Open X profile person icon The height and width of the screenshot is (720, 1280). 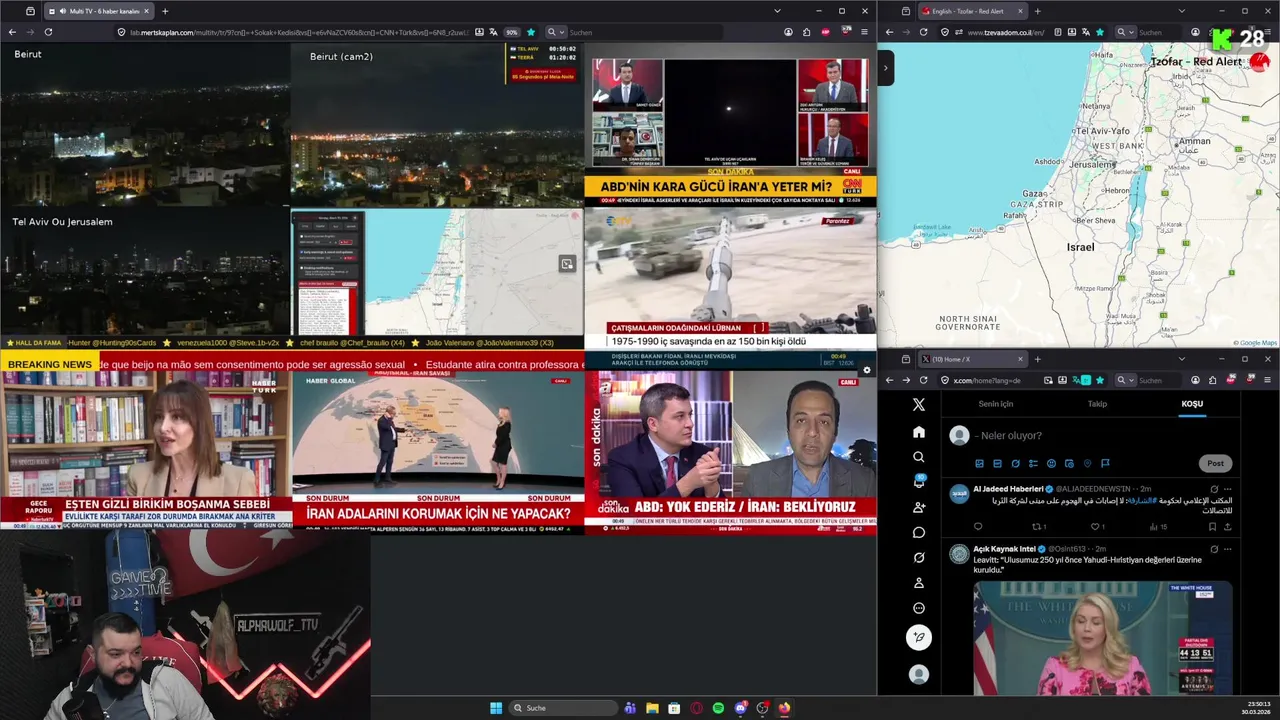pyautogui.click(x=919, y=583)
